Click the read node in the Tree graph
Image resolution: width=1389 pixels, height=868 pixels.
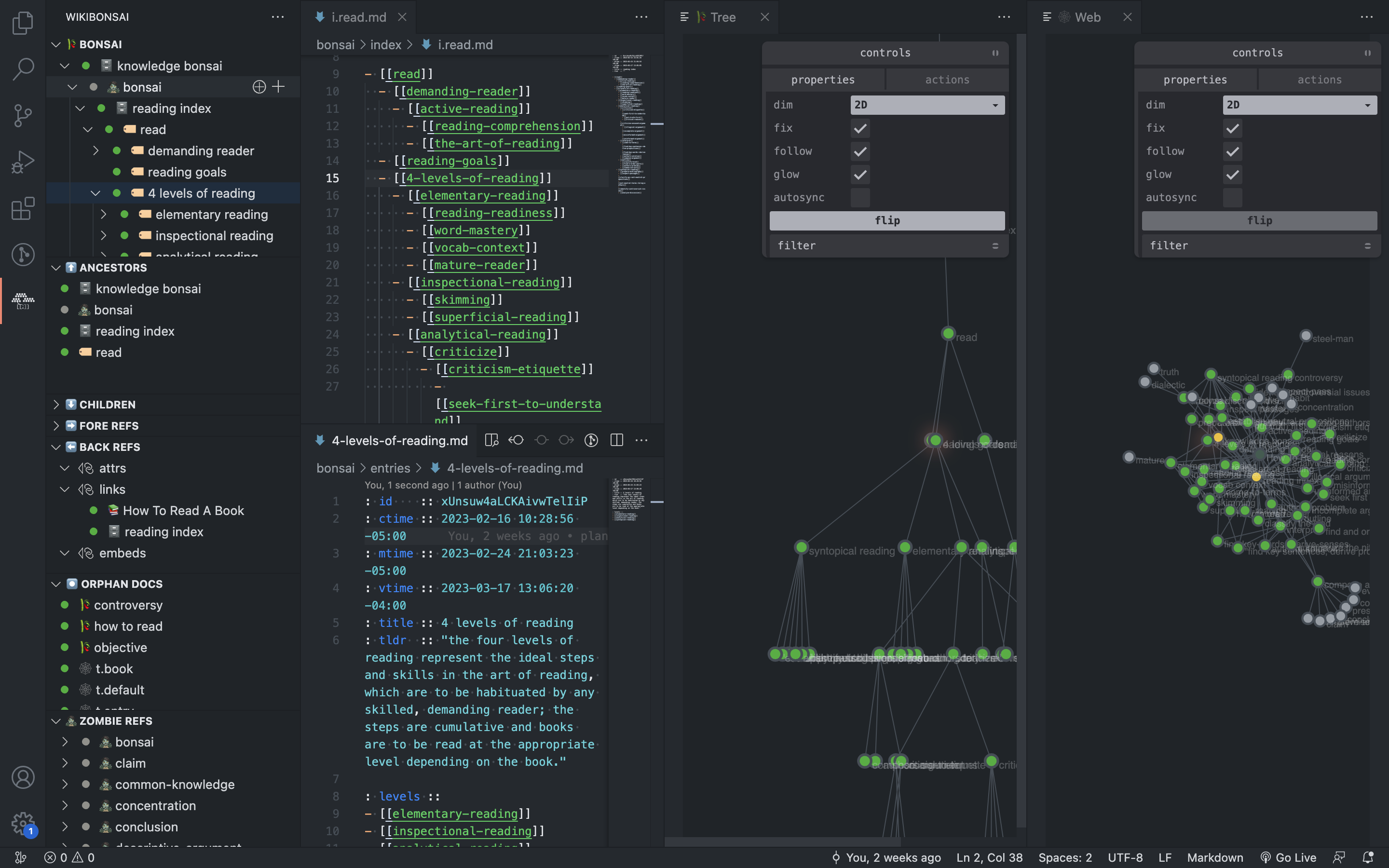(948, 334)
